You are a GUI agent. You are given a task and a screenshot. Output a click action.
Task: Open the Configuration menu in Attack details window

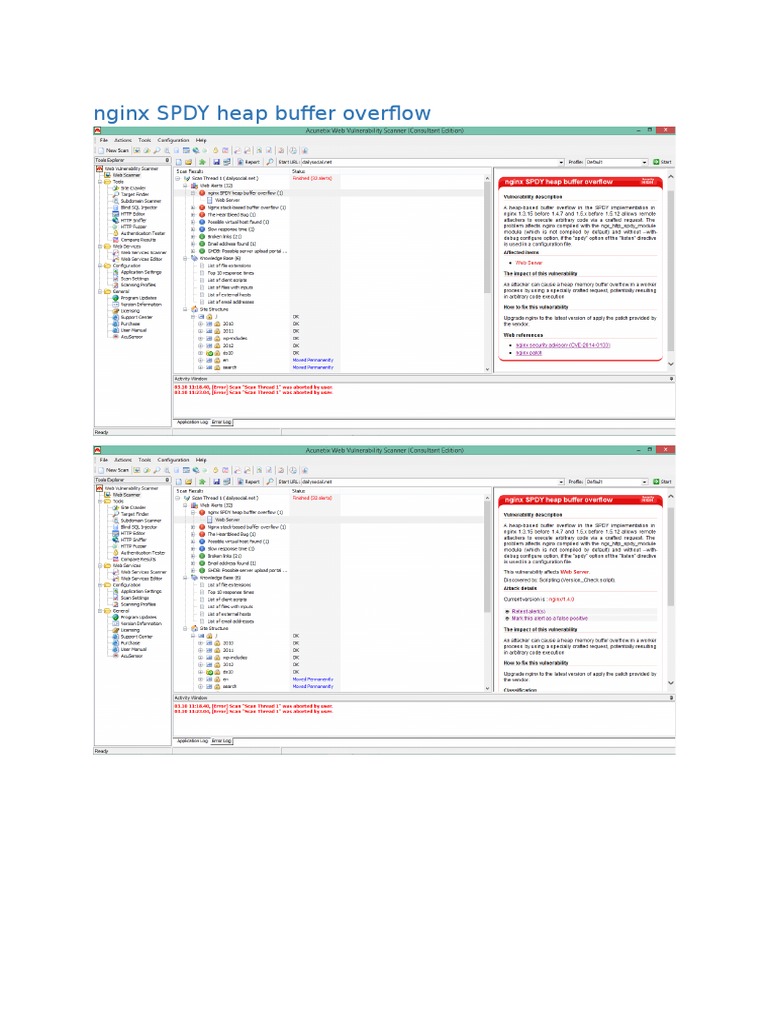click(x=173, y=460)
